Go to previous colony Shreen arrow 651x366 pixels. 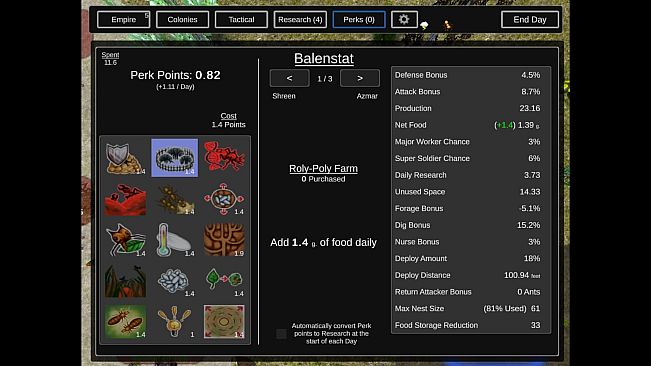pos(289,78)
